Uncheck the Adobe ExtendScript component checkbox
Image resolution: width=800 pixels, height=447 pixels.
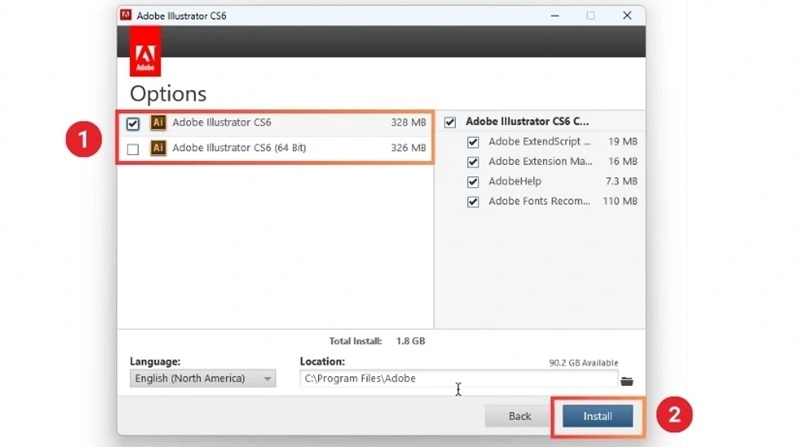[x=473, y=142]
